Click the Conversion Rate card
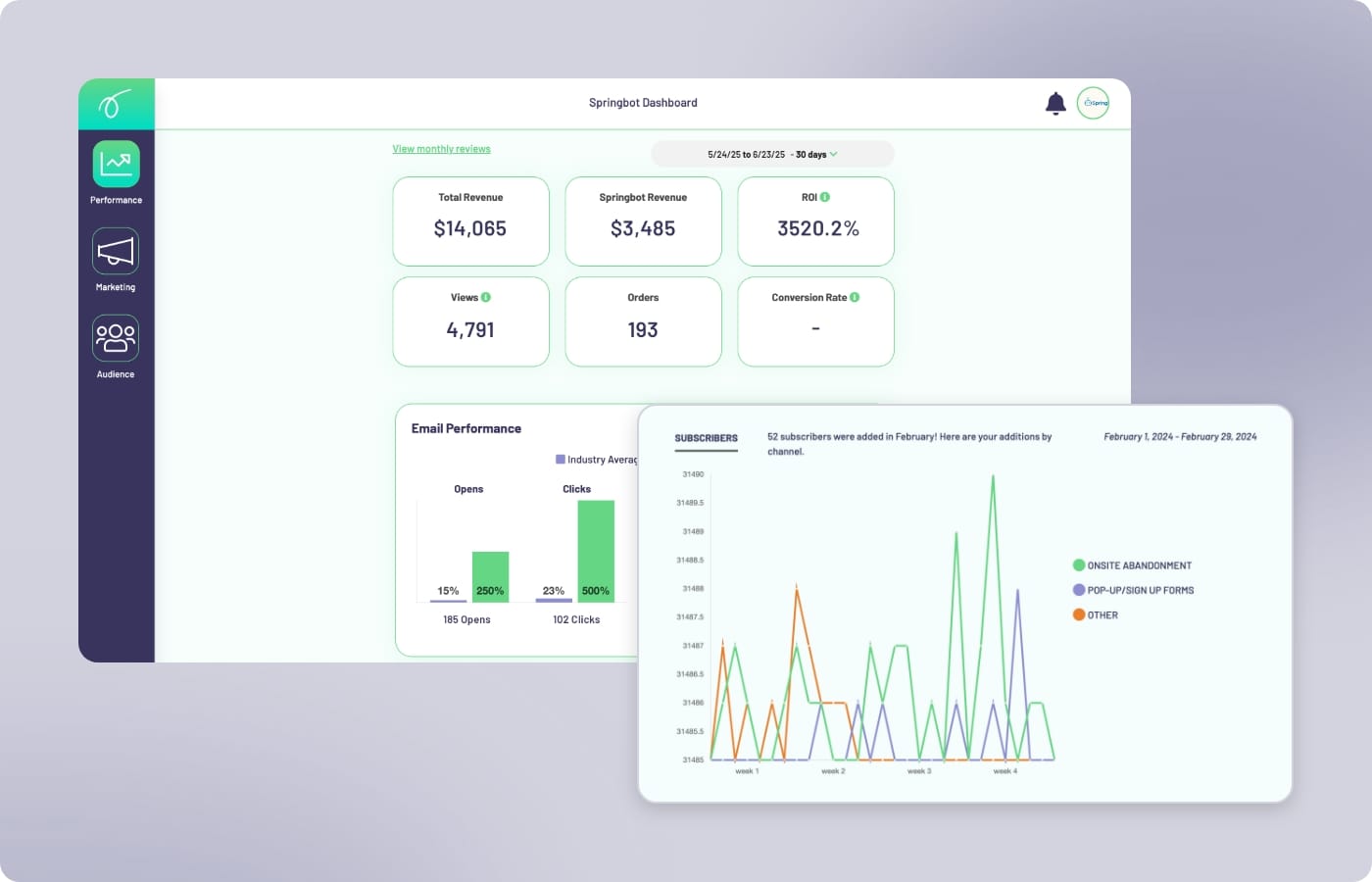This screenshot has width=1372, height=882. click(815, 321)
